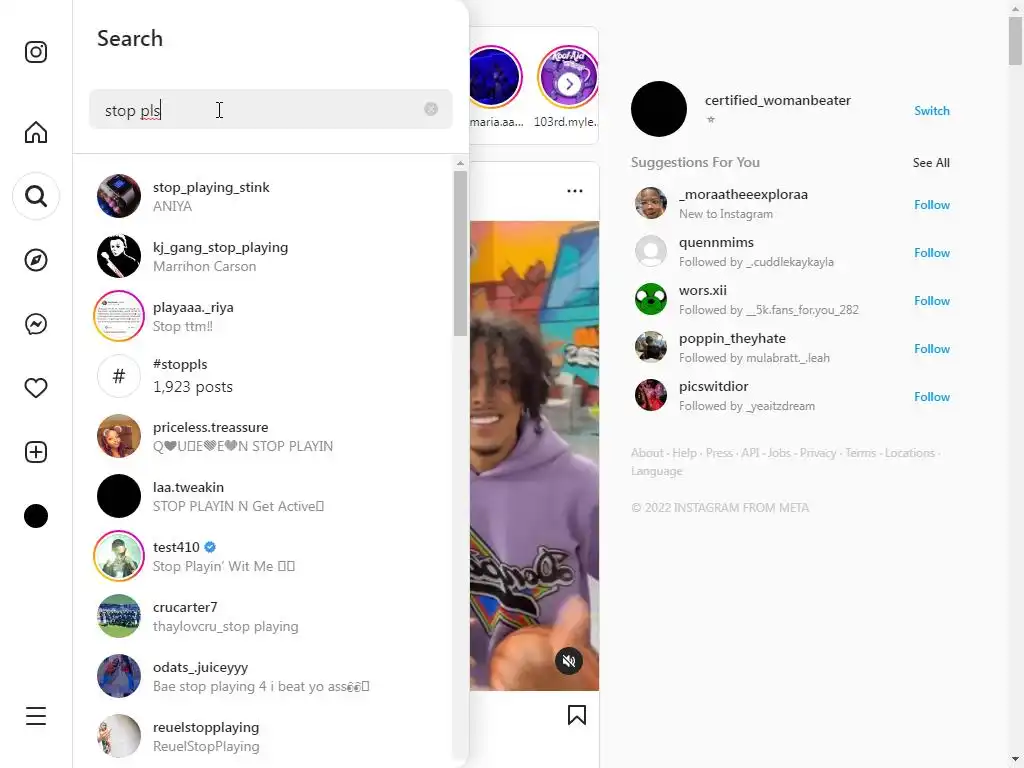Viewport: 1024px width, 768px height.
Task: Clear the search field text
Action: [x=431, y=109]
